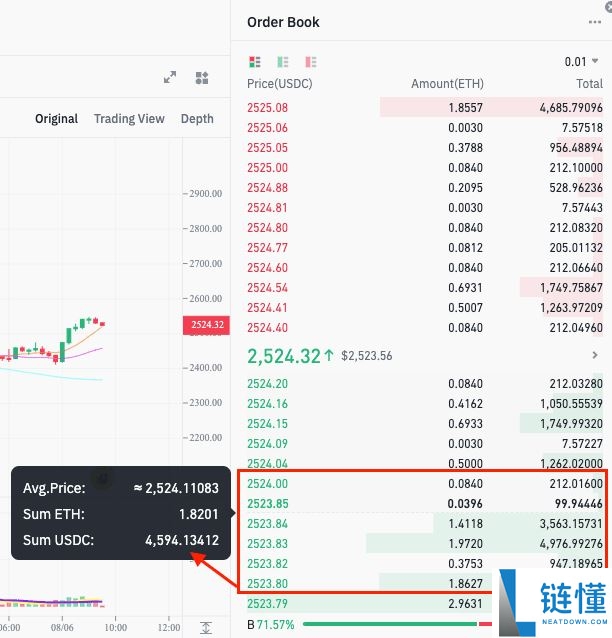Click last price 2,524.32
Image resolution: width=612 pixels, height=638 pixels.
tap(284, 356)
